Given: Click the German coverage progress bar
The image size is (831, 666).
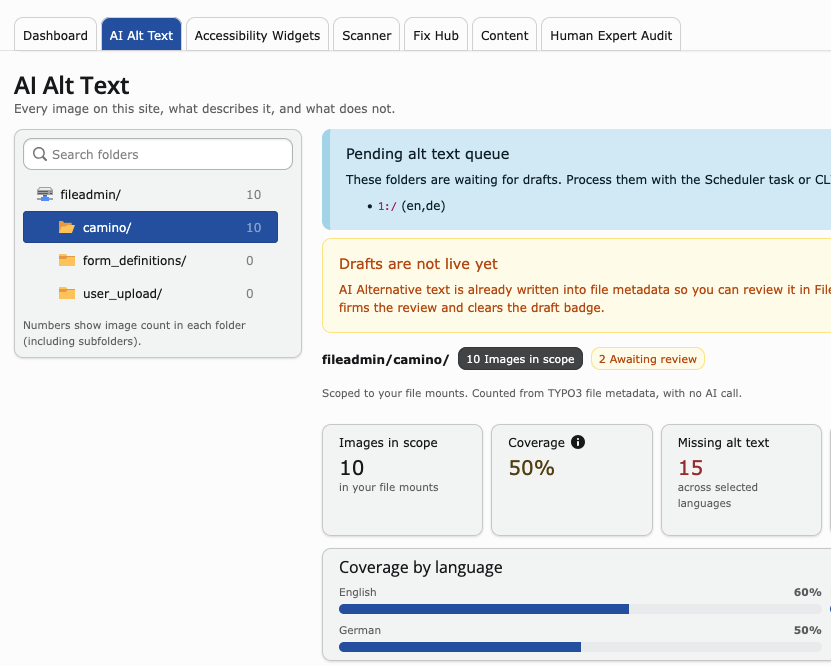Looking at the screenshot, I should pos(580,647).
